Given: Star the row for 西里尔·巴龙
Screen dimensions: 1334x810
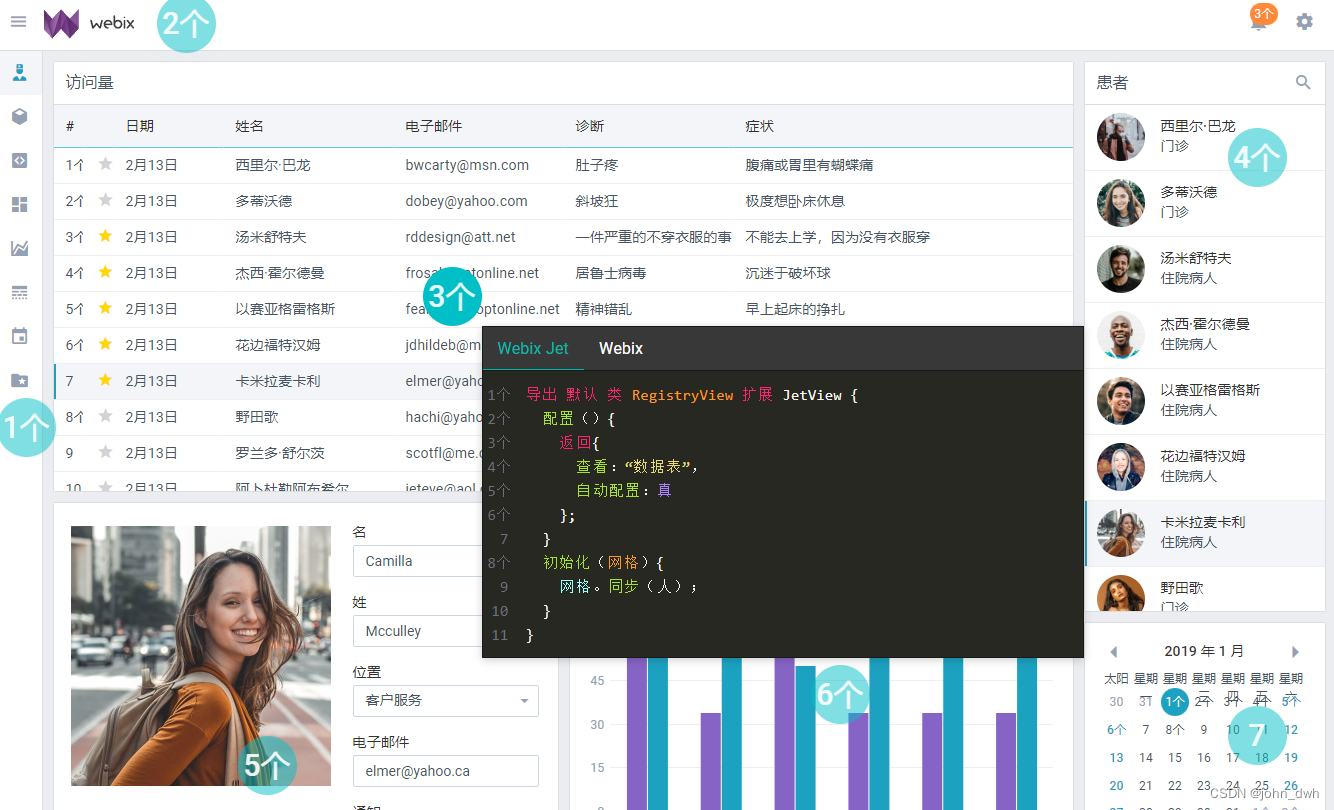Looking at the screenshot, I should [105, 165].
